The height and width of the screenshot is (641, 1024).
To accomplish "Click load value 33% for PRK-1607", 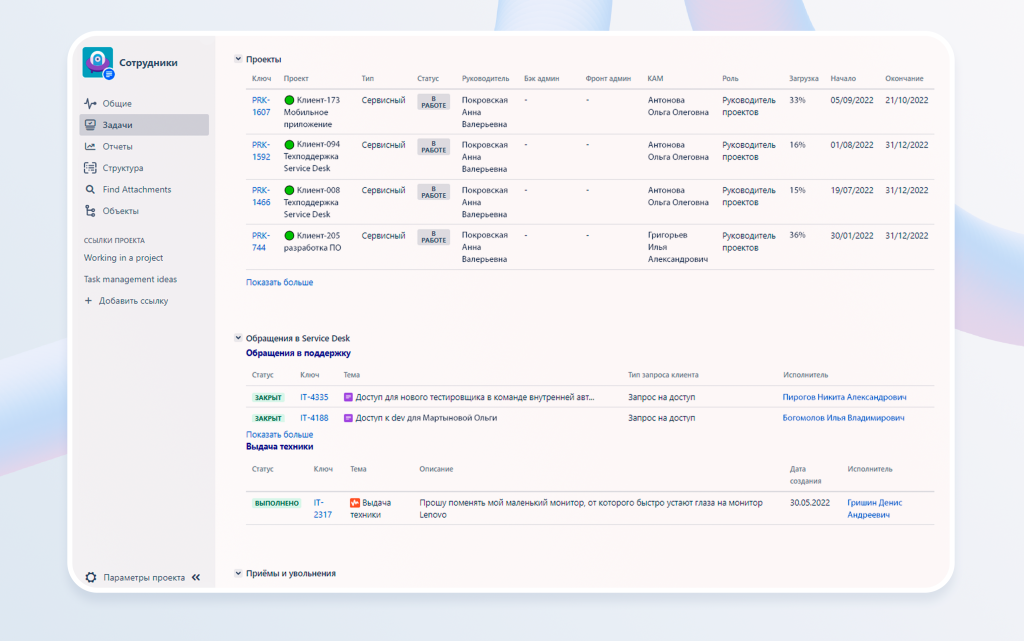I will click(x=797, y=101).
